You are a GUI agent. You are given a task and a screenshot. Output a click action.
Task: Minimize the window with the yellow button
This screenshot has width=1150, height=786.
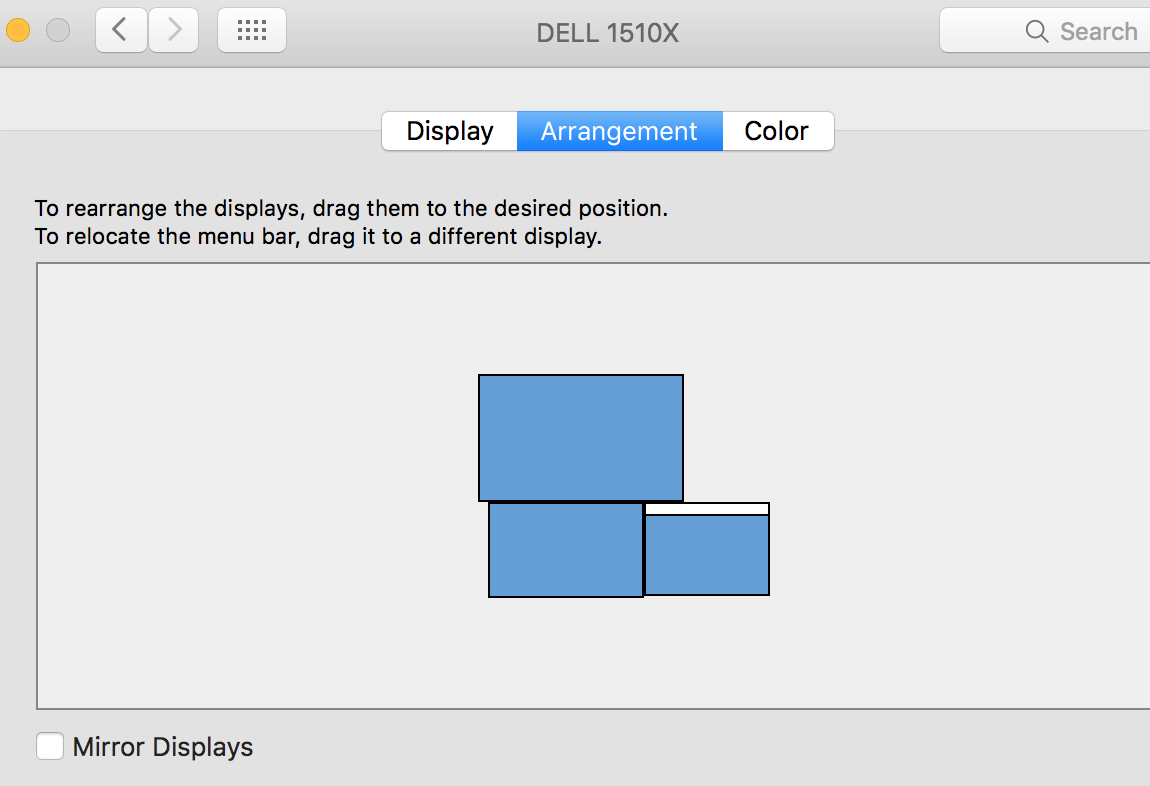pyautogui.click(x=18, y=30)
